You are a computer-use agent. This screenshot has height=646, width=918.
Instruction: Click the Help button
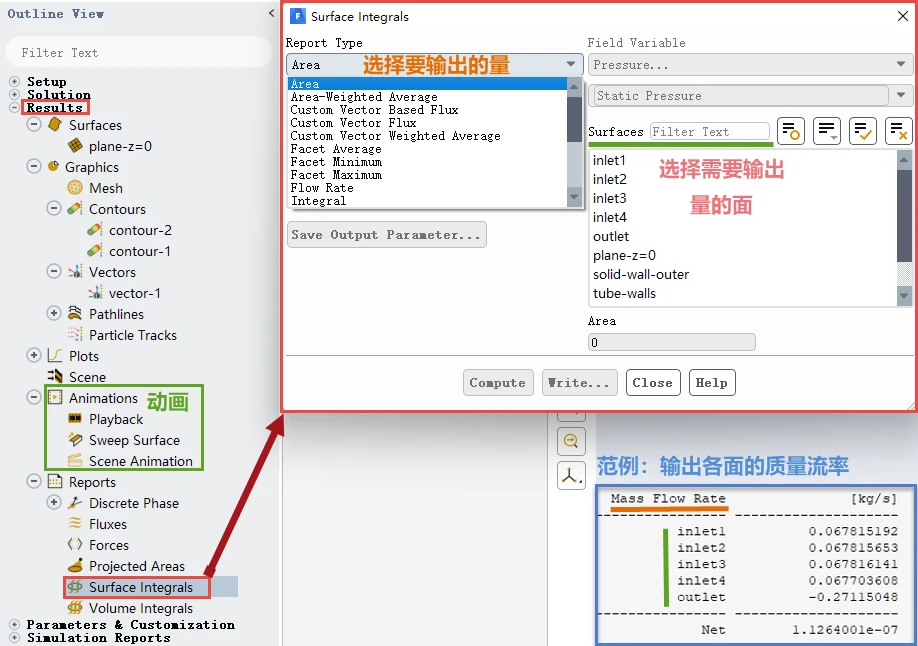(712, 382)
